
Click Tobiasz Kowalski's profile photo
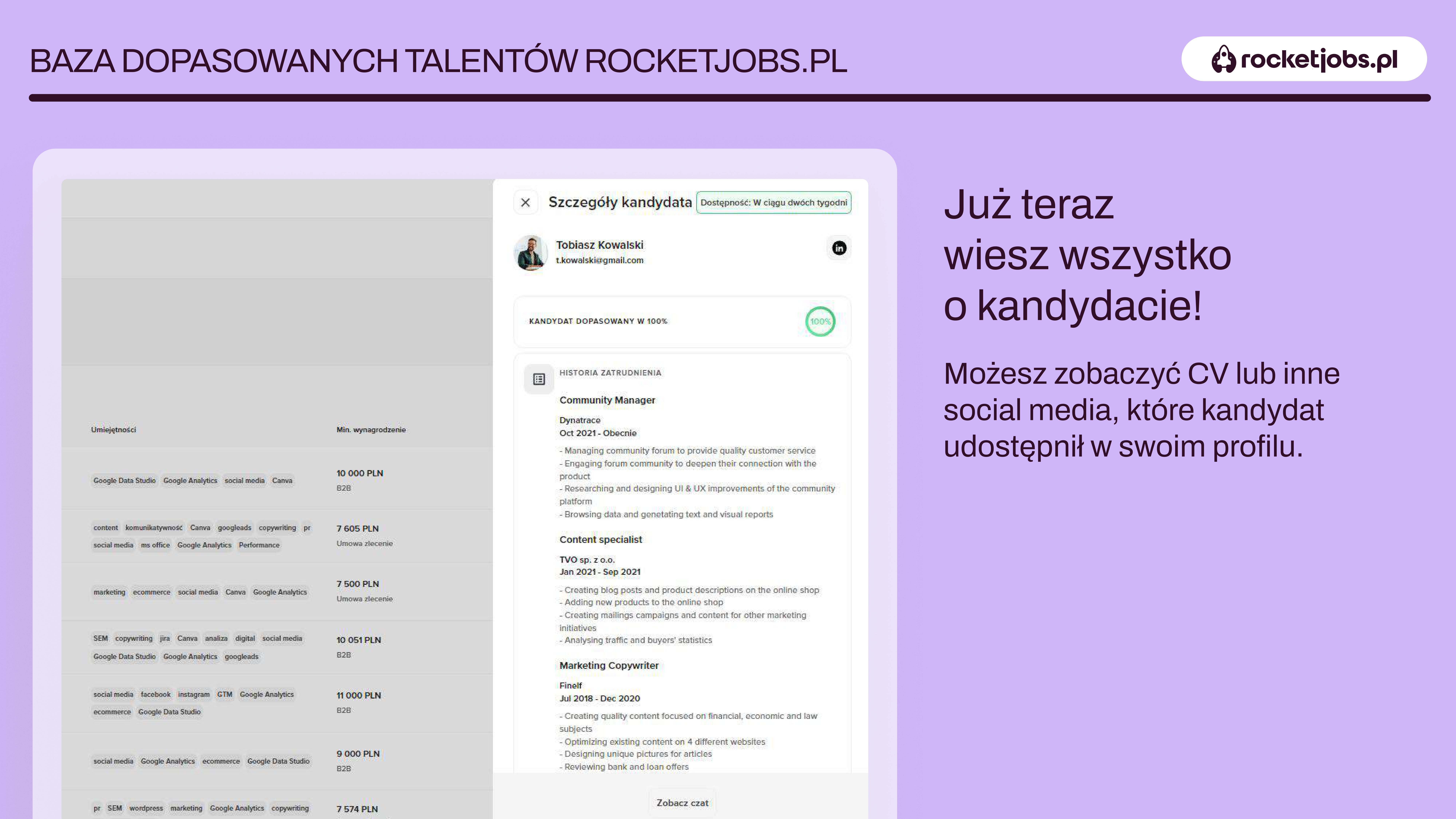530,253
